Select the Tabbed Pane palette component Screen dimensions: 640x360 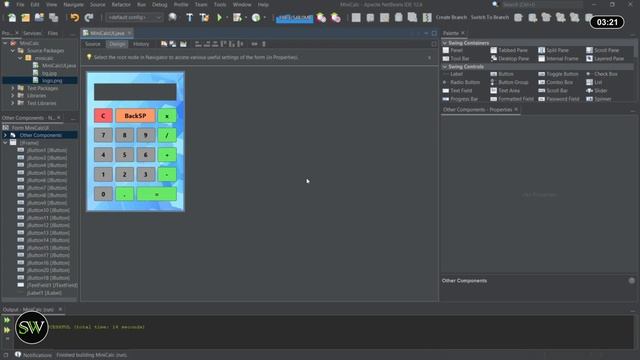click(509, 50)
